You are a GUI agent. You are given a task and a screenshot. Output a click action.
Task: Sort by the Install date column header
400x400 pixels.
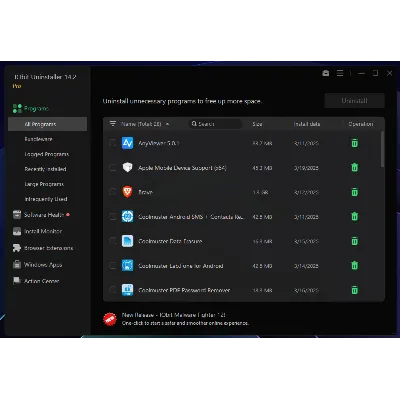tap(307, 124)
